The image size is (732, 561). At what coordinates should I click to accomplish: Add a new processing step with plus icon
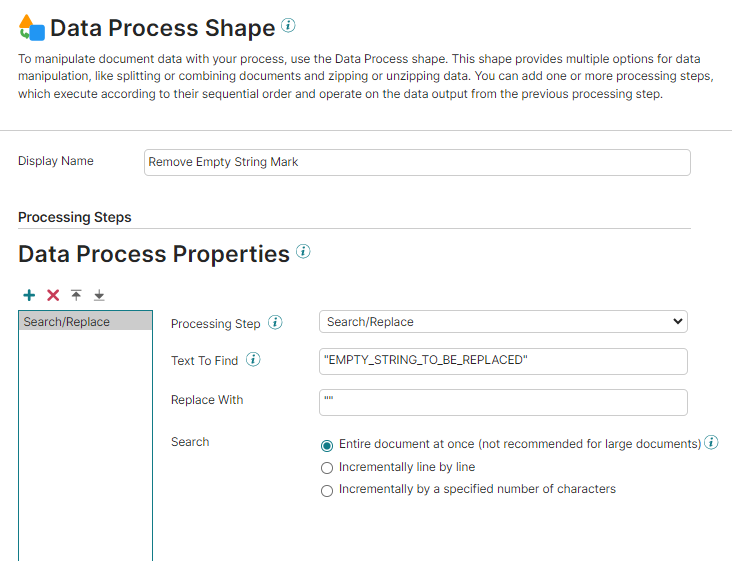click(x=29, y=295)
